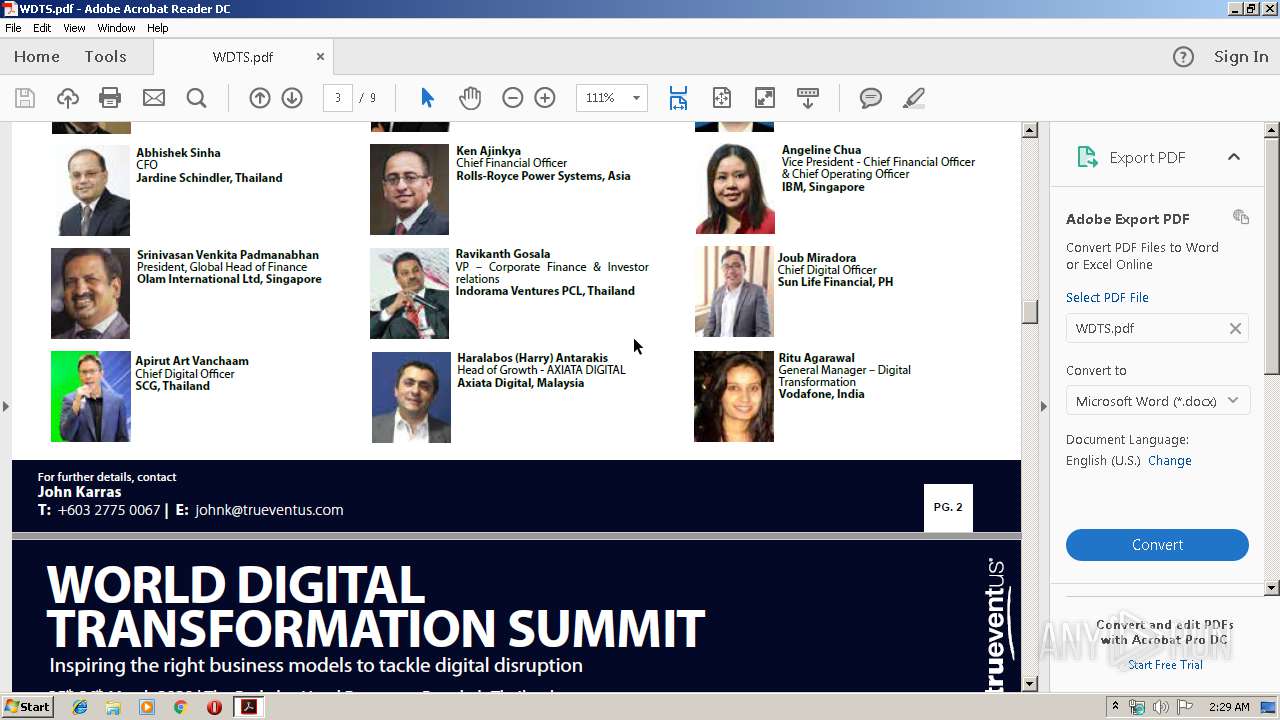Activate the Selection arrow tool

click(x=427, y=98)
